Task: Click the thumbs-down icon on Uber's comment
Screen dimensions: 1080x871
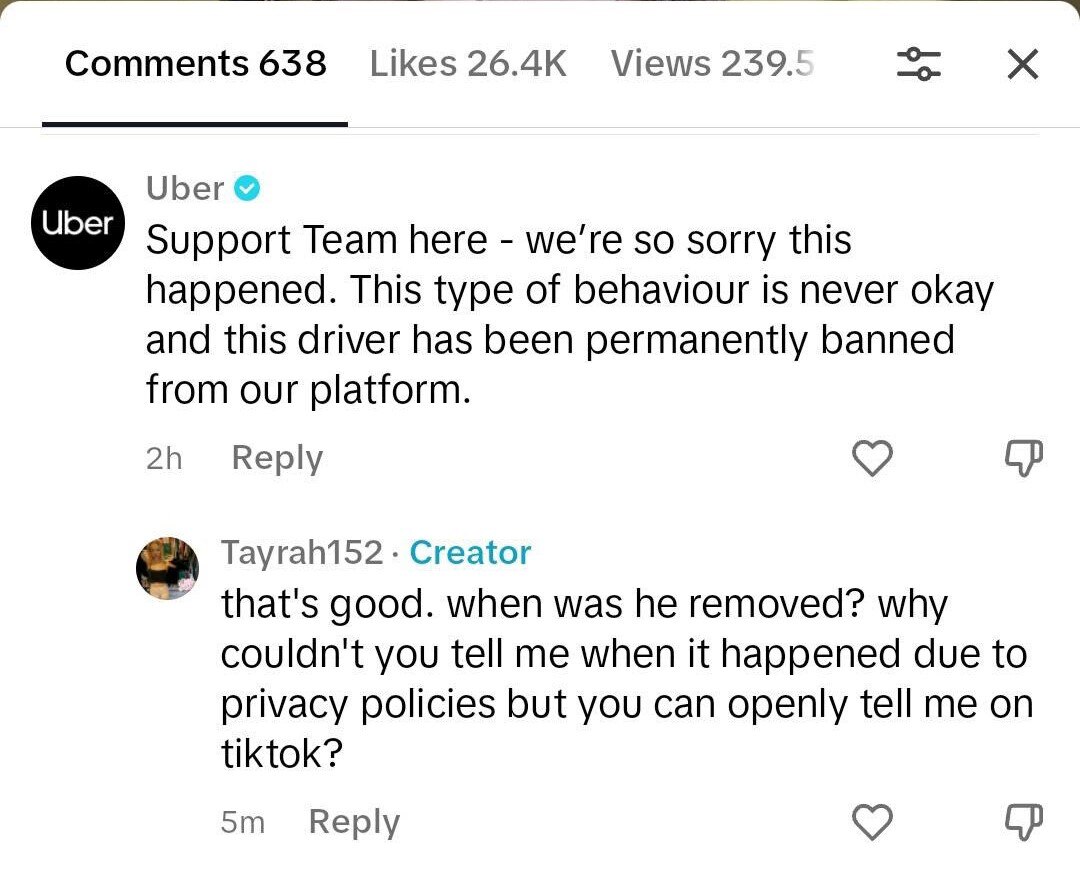Action: [1023, 458]
